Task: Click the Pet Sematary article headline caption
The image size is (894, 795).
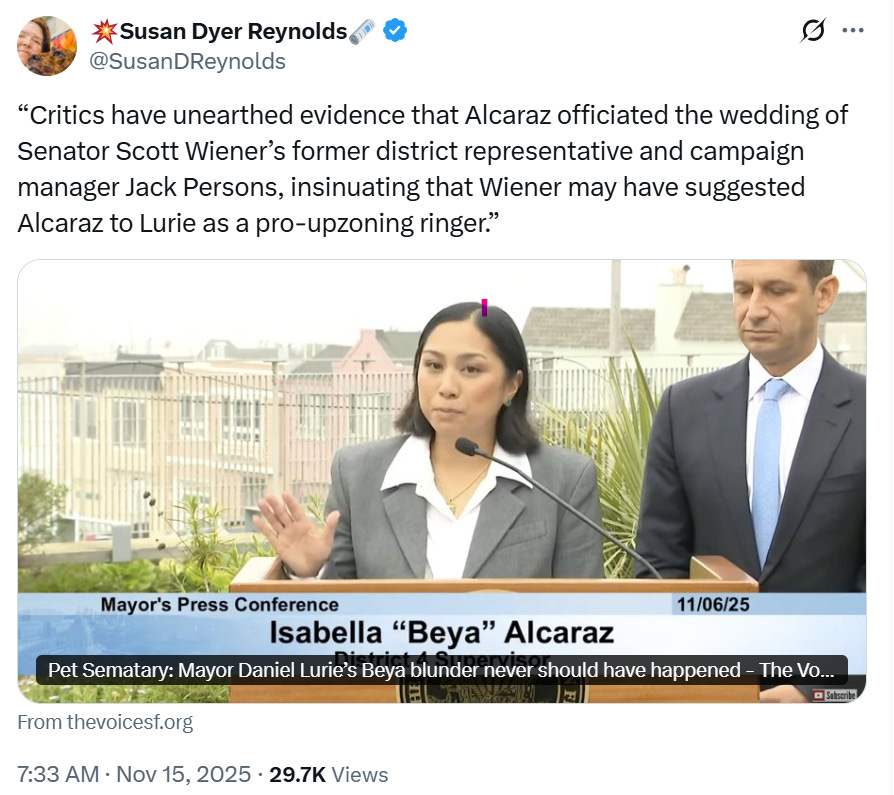Action: click(x=441, y=670)
